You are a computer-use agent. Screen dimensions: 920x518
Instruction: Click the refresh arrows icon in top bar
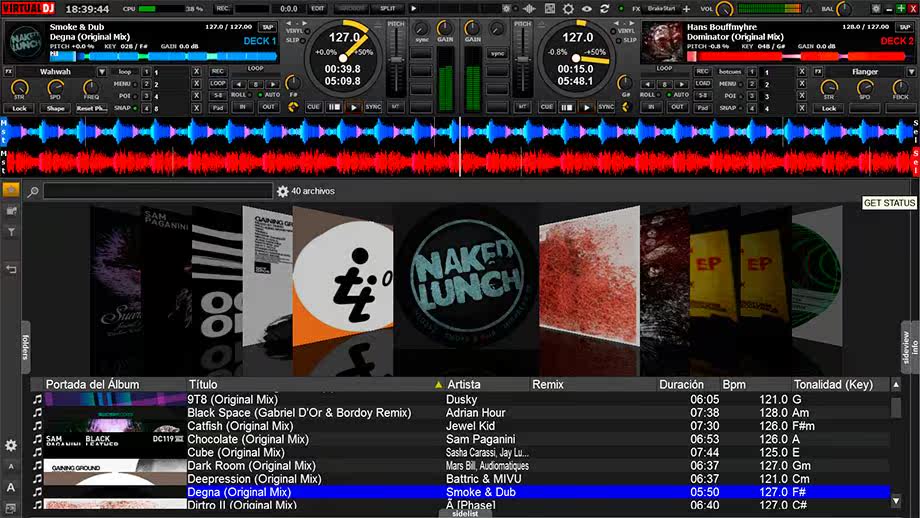[604, 9]
